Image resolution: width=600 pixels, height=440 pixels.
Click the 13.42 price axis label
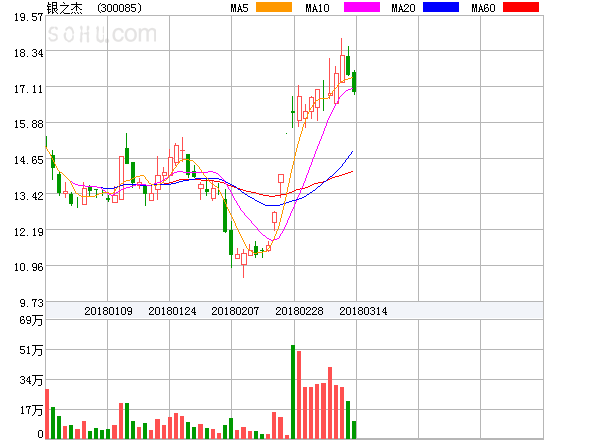29,196
